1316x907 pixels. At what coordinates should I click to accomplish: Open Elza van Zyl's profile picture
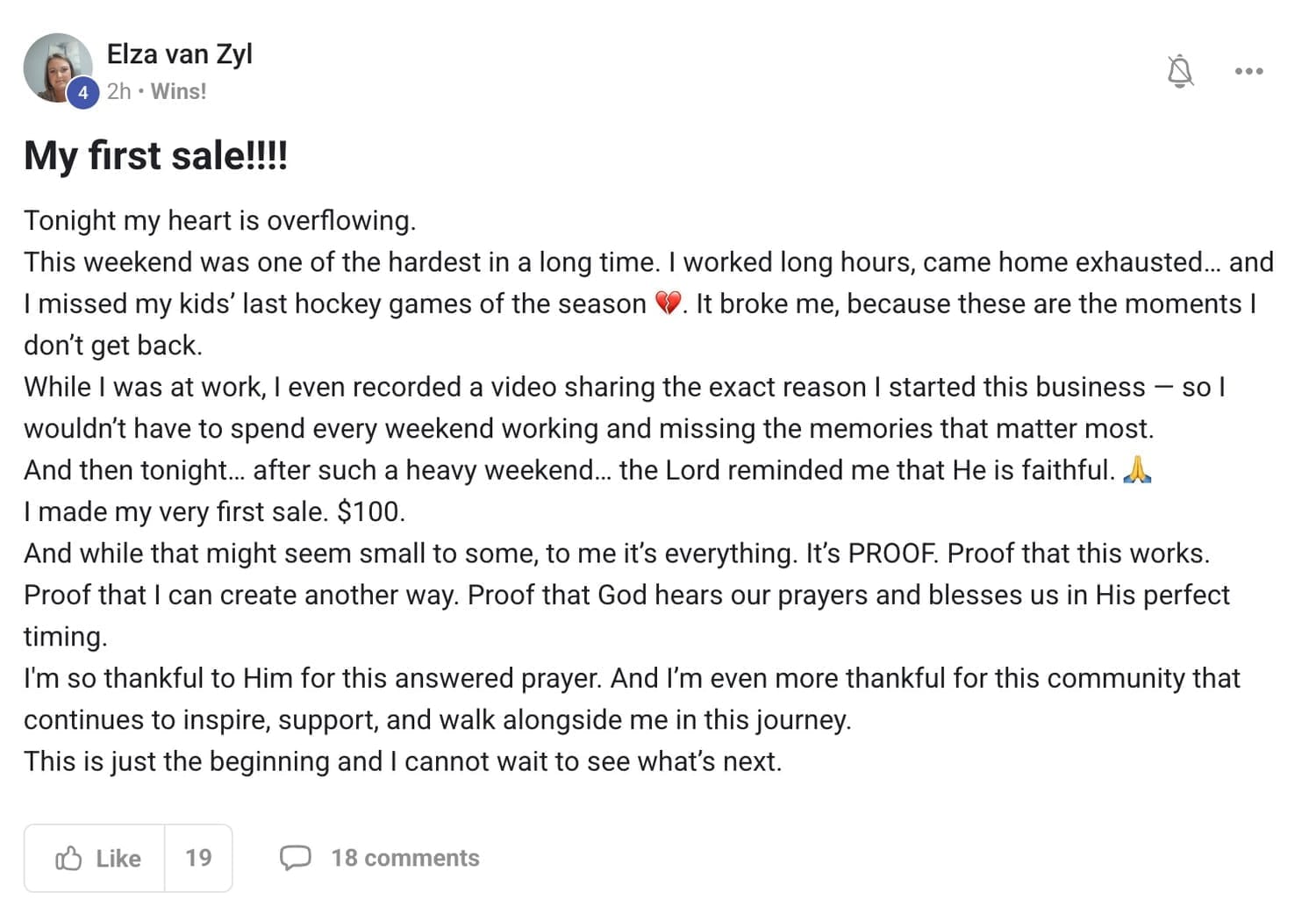tap(55, 65)
